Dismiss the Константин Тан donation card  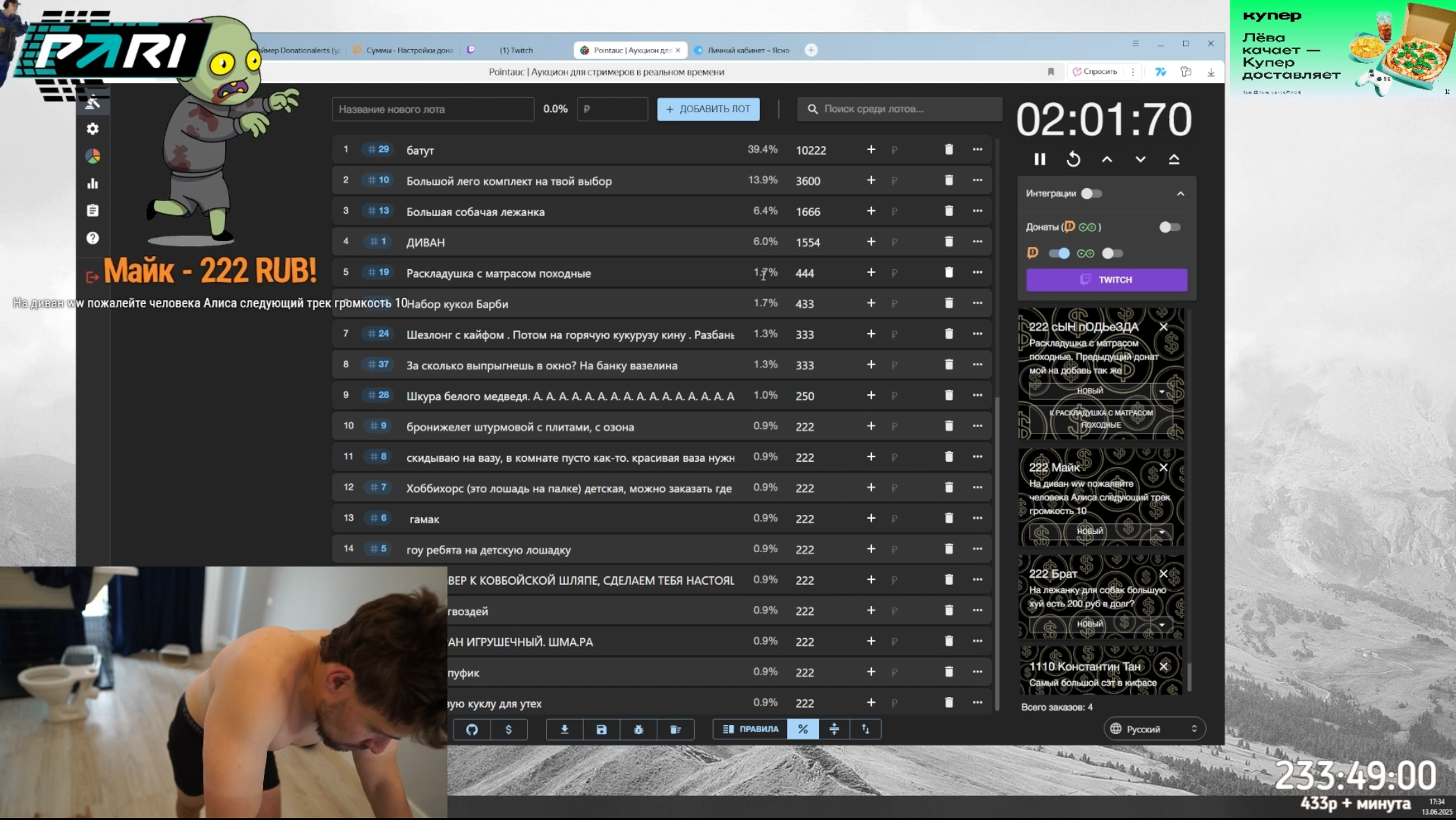pos(1163,667)
